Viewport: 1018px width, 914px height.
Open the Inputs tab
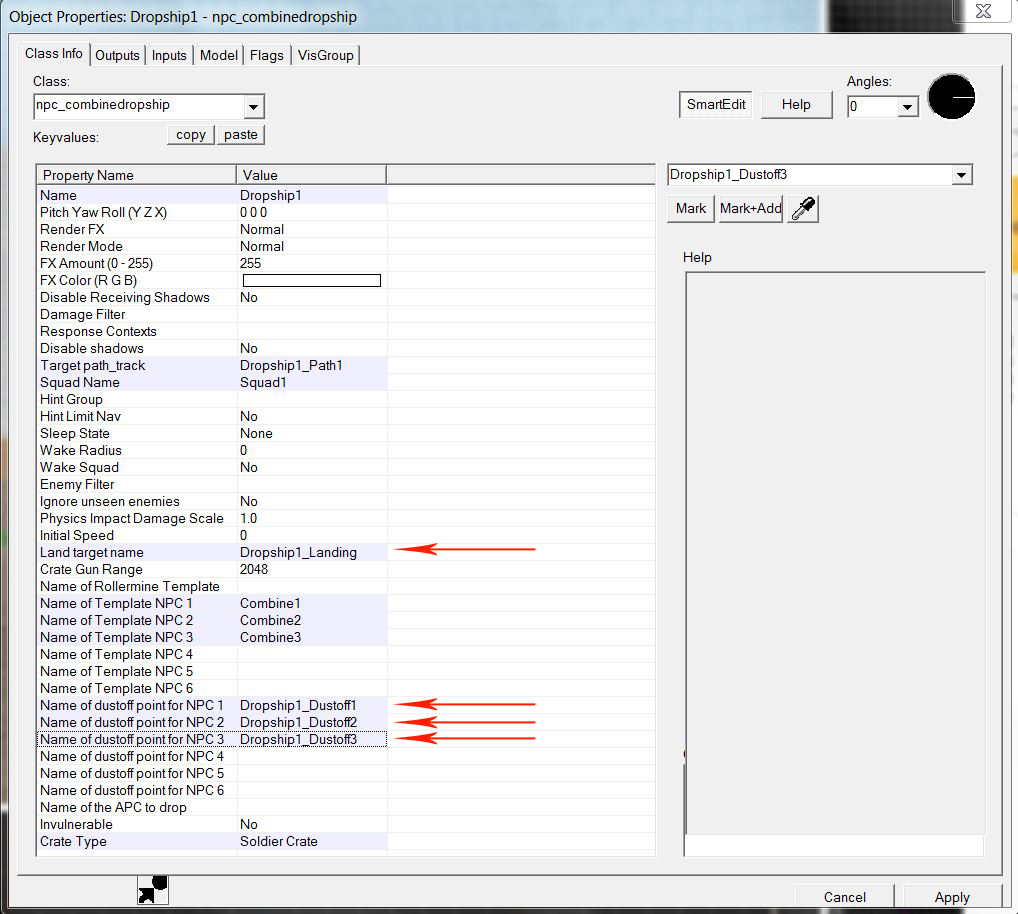click(169, 55)
